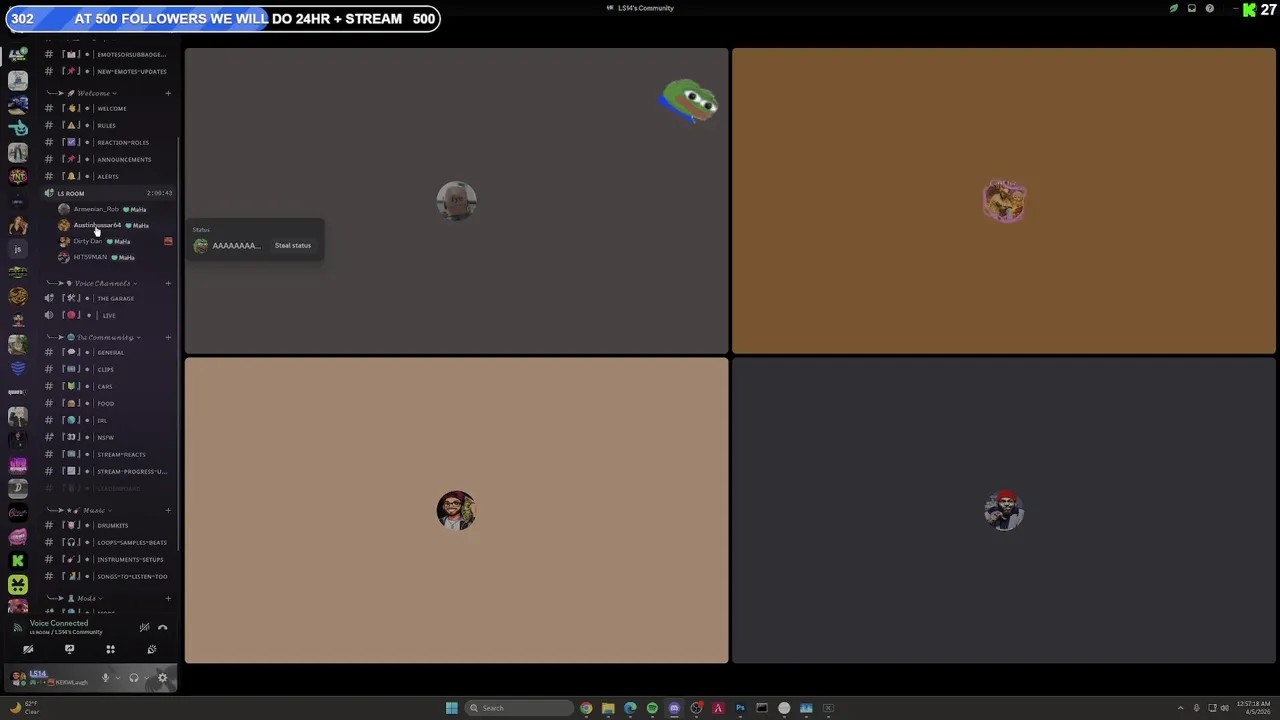Viewport: 1280px width, 720px height.
Task: Join the LIVE voice channel
Action: [x=108, y=315]
